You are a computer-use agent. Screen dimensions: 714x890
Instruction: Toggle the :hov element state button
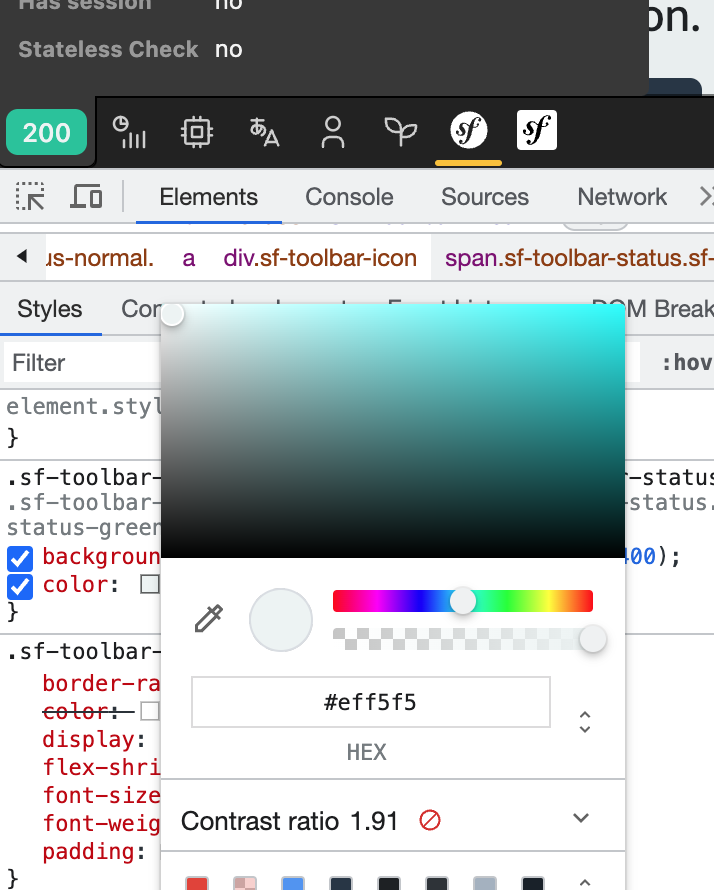[687, 363]
